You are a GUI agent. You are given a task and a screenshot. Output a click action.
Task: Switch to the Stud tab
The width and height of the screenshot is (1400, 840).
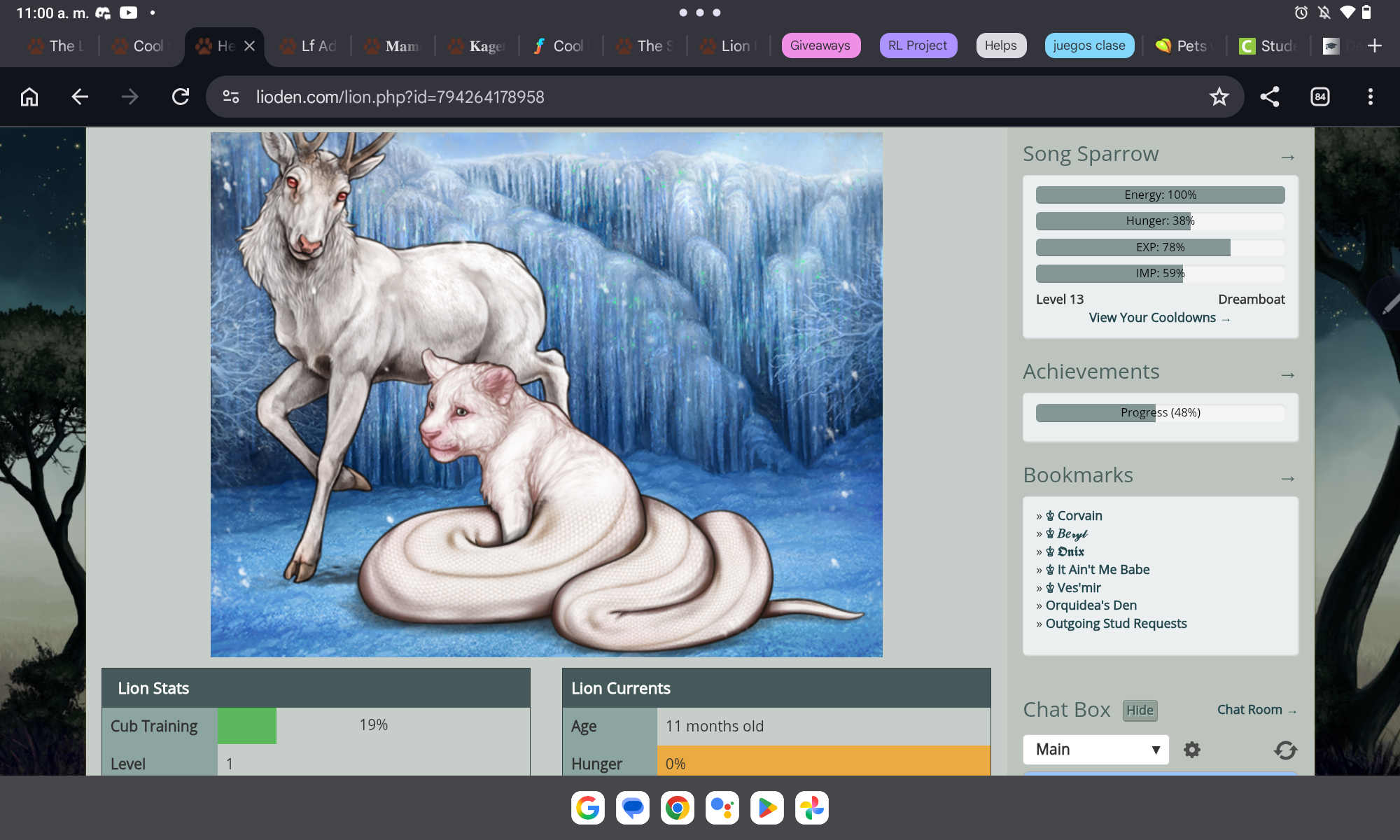coord(1268,45)
